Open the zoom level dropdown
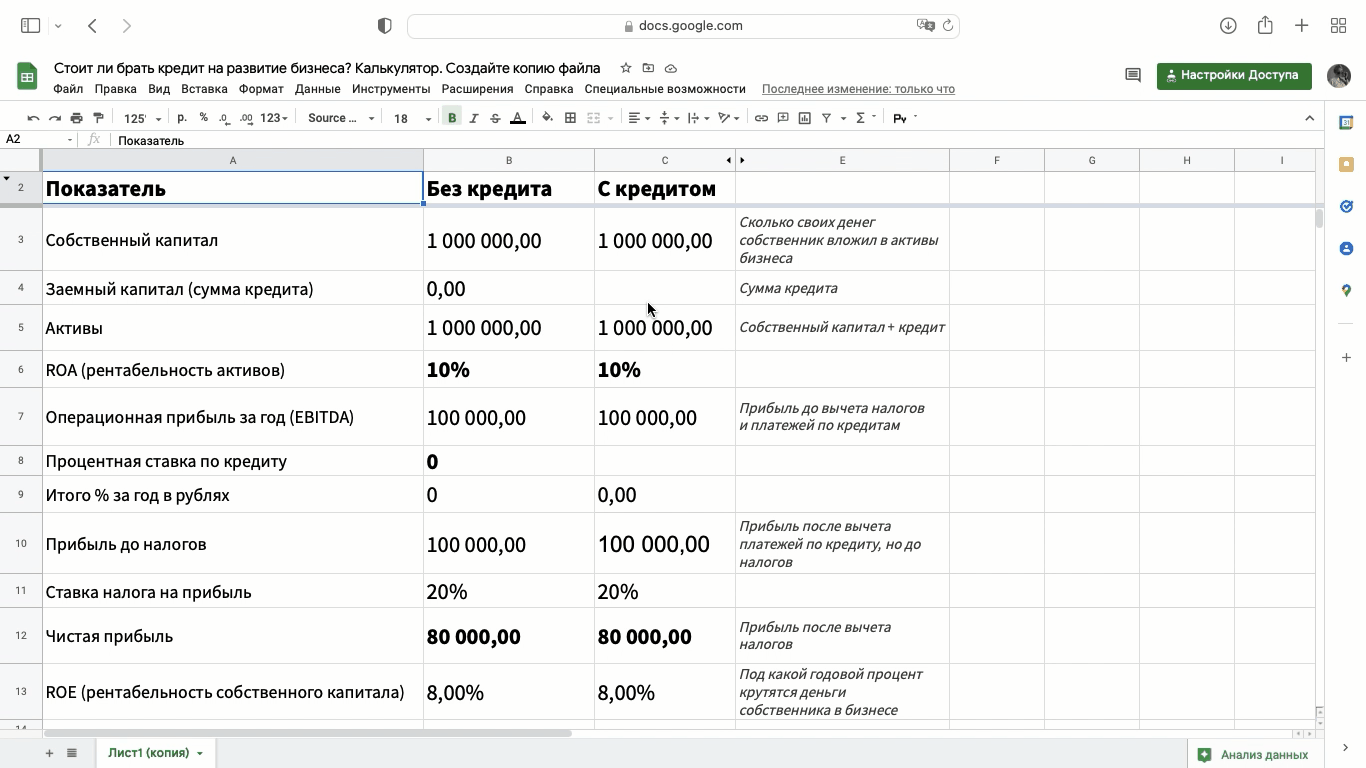 pyautogui.click(x=140, y=118)
